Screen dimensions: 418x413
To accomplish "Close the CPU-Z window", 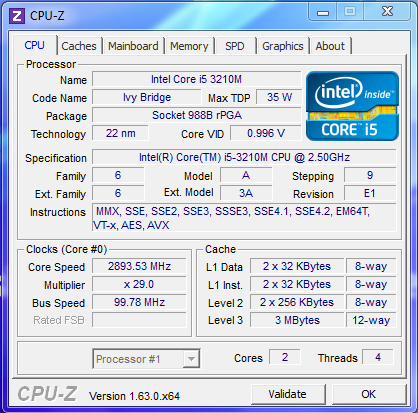I will click(x=387, y=12).
